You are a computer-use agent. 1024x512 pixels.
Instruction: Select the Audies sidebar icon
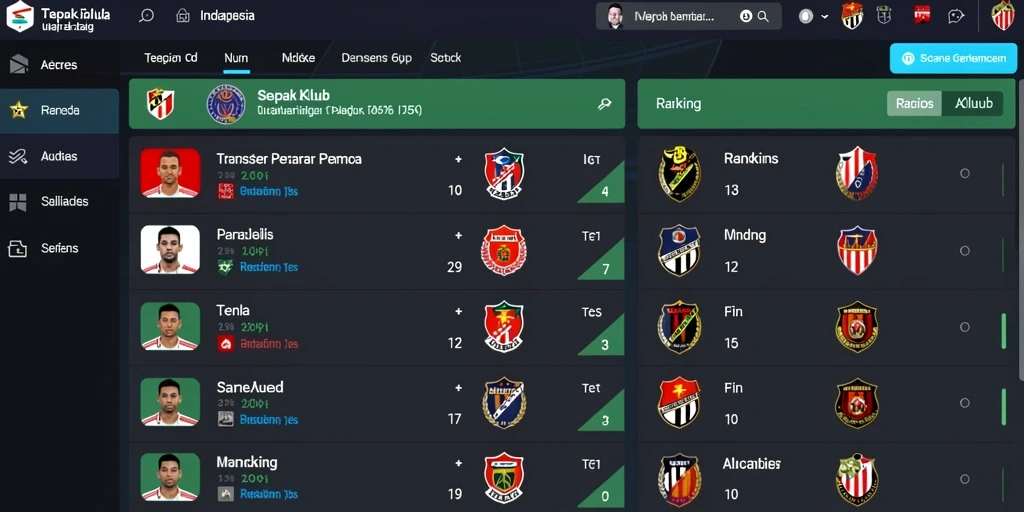point(18,156)
